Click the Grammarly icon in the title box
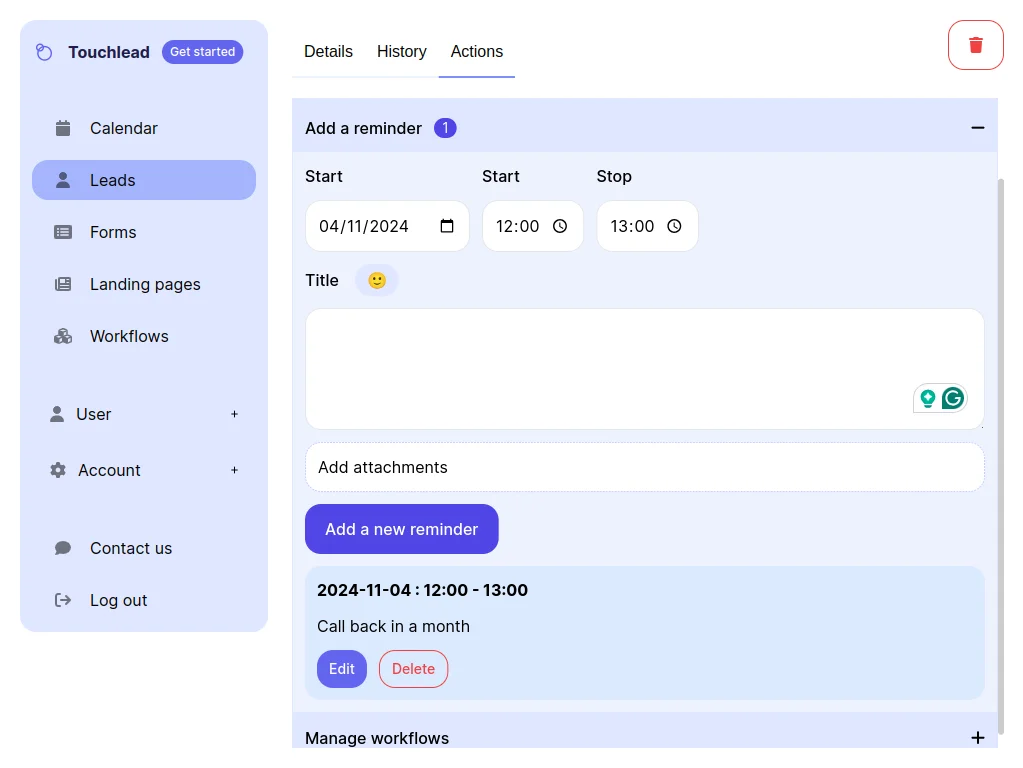1023x768 pixels. 953,397
